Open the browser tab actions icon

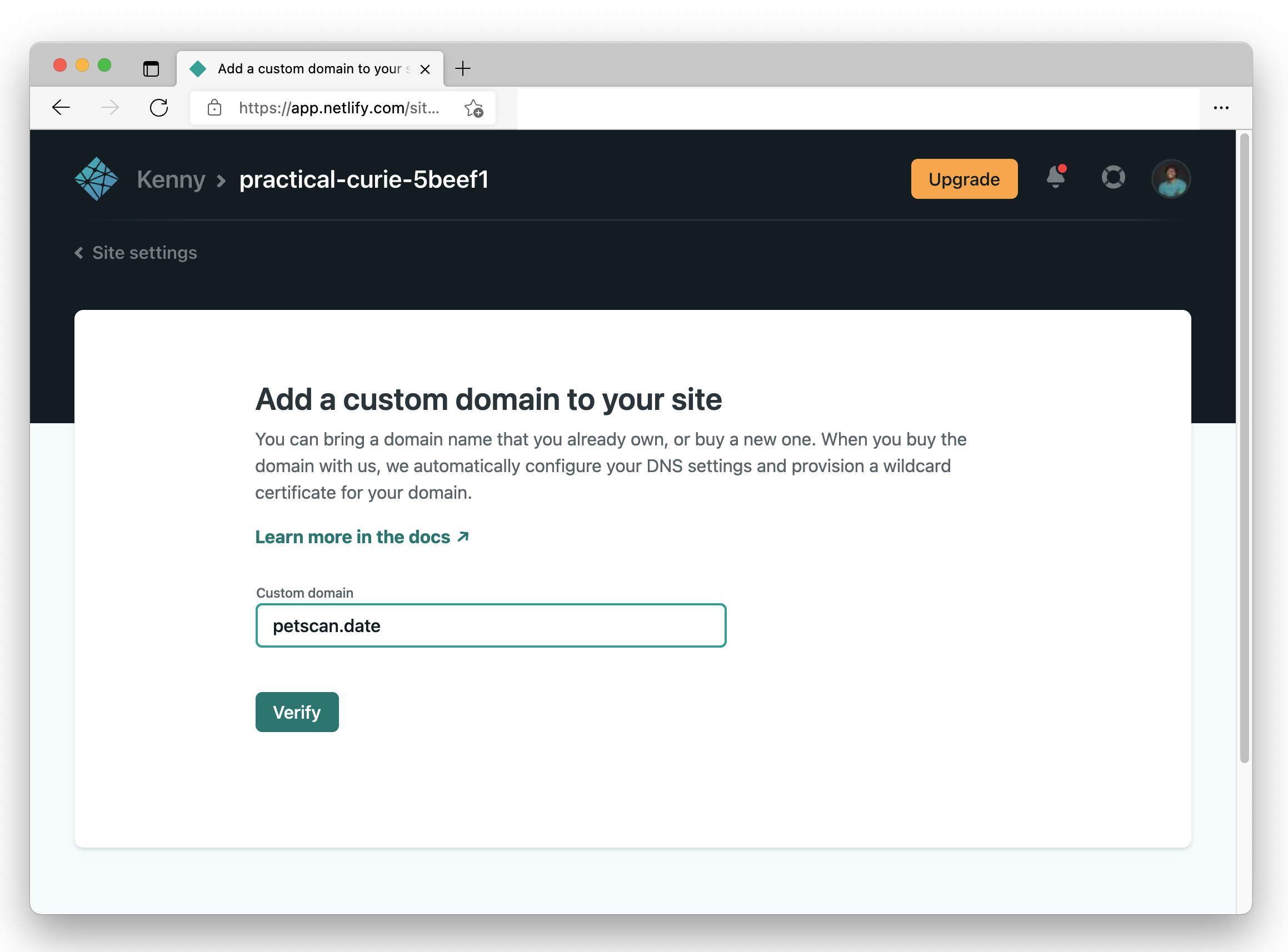click(x=151, y=69)
